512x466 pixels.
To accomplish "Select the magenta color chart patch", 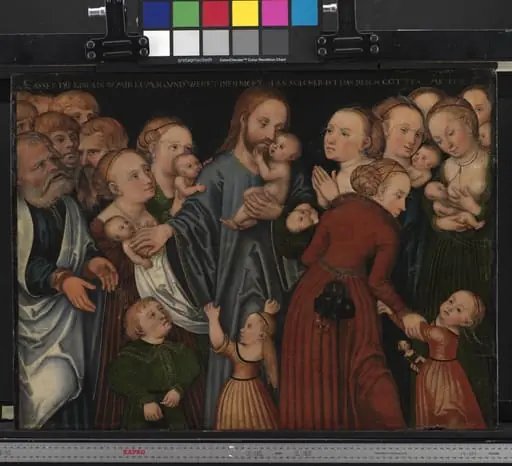I will 275,14.
